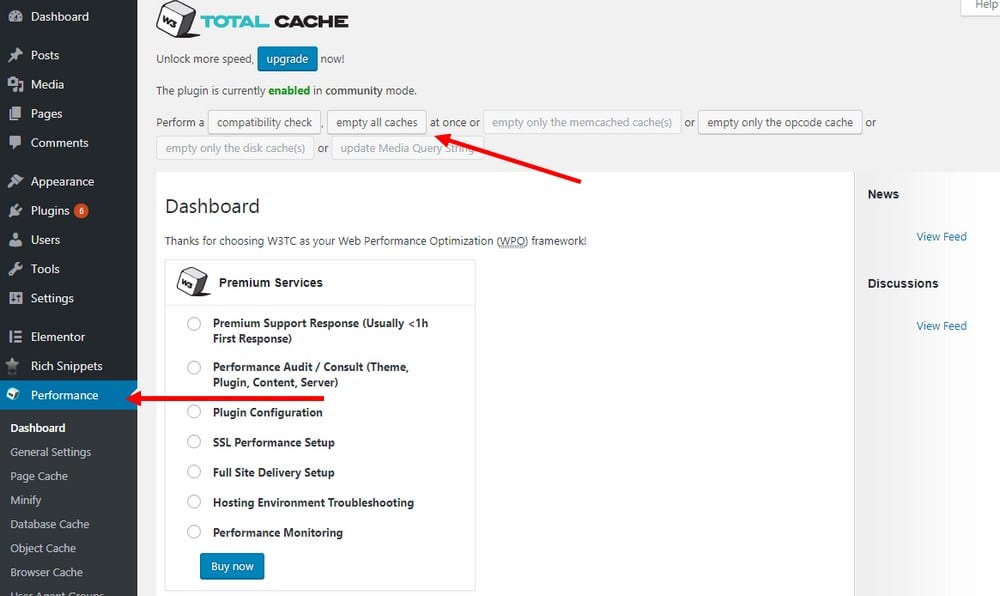Click the 'Discussions' widget heading
The image size is (1000, 596).
902,284
